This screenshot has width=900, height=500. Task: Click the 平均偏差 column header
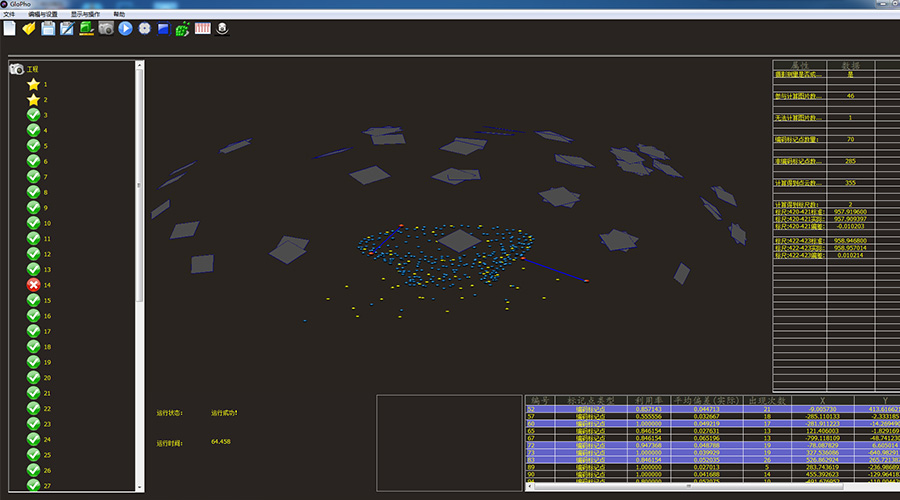click(x=696, y=400)
